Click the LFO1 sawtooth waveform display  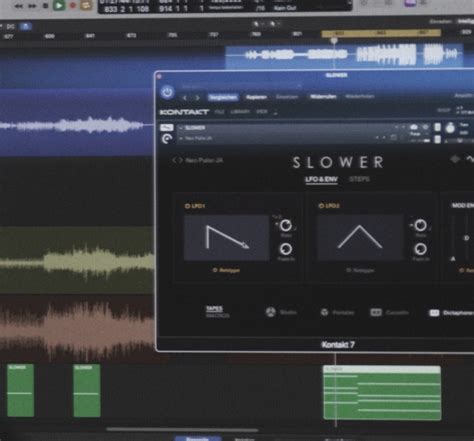tap(226, 238)
